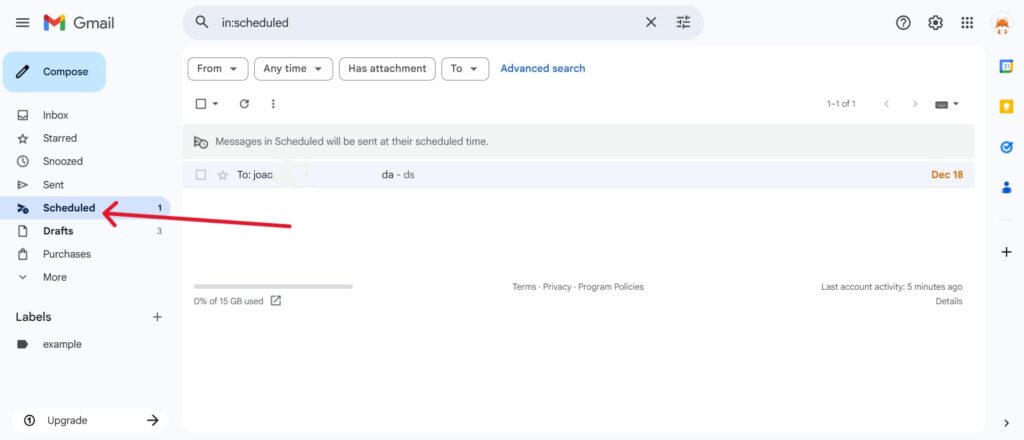Screen dimensions: 1024x440
Task: Open Google Tasks side panel
Action: click(1006, 147)
